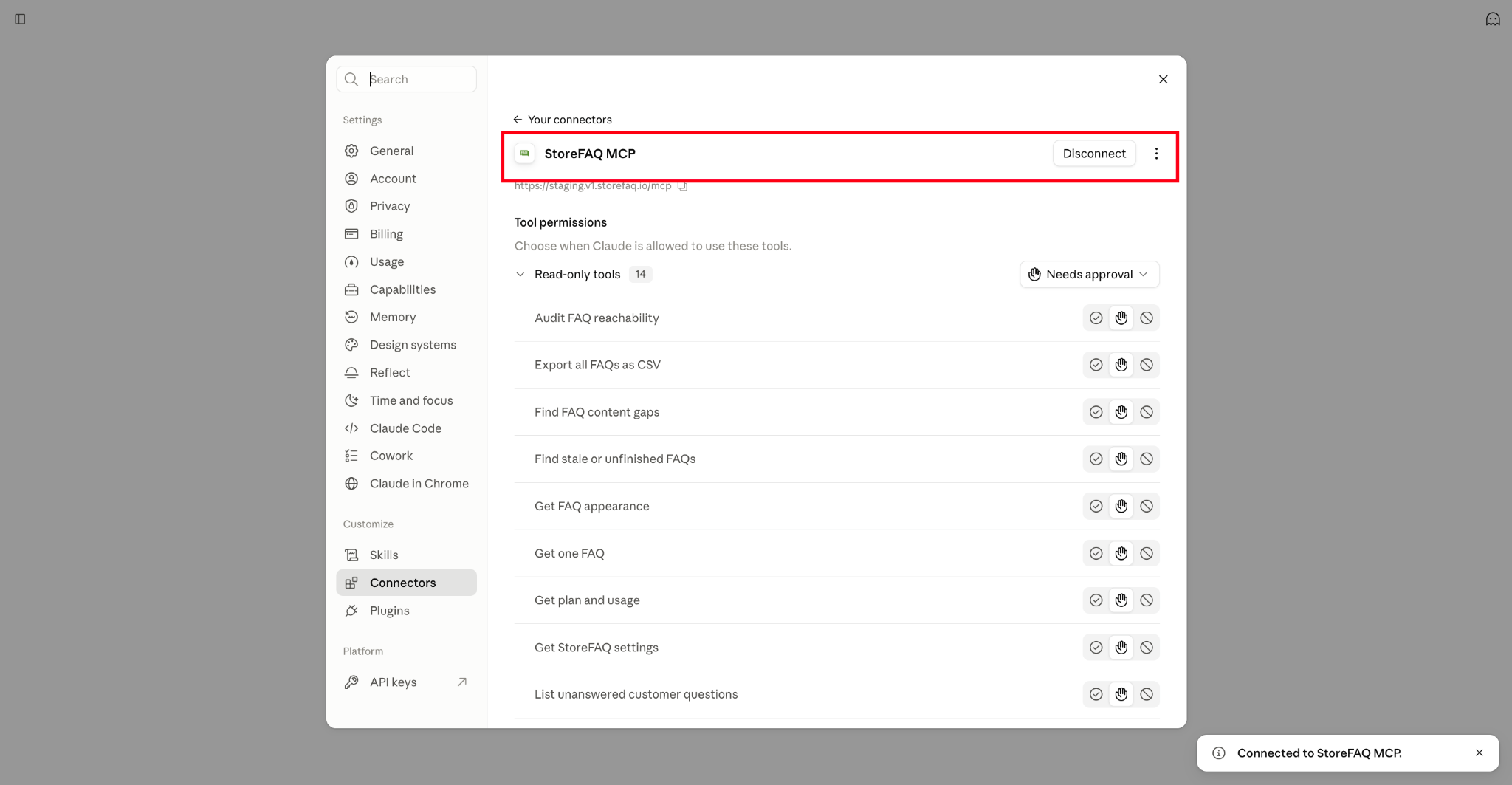Block the Audit FAQ reachability tool
Screen dimensions: 1512x785
(x=1147, y=318)
